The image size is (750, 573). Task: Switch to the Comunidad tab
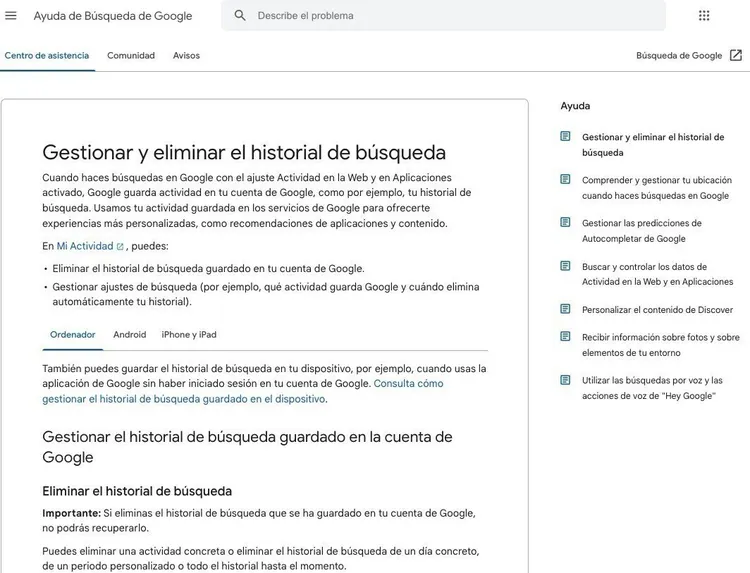click(x=131, y=55)
